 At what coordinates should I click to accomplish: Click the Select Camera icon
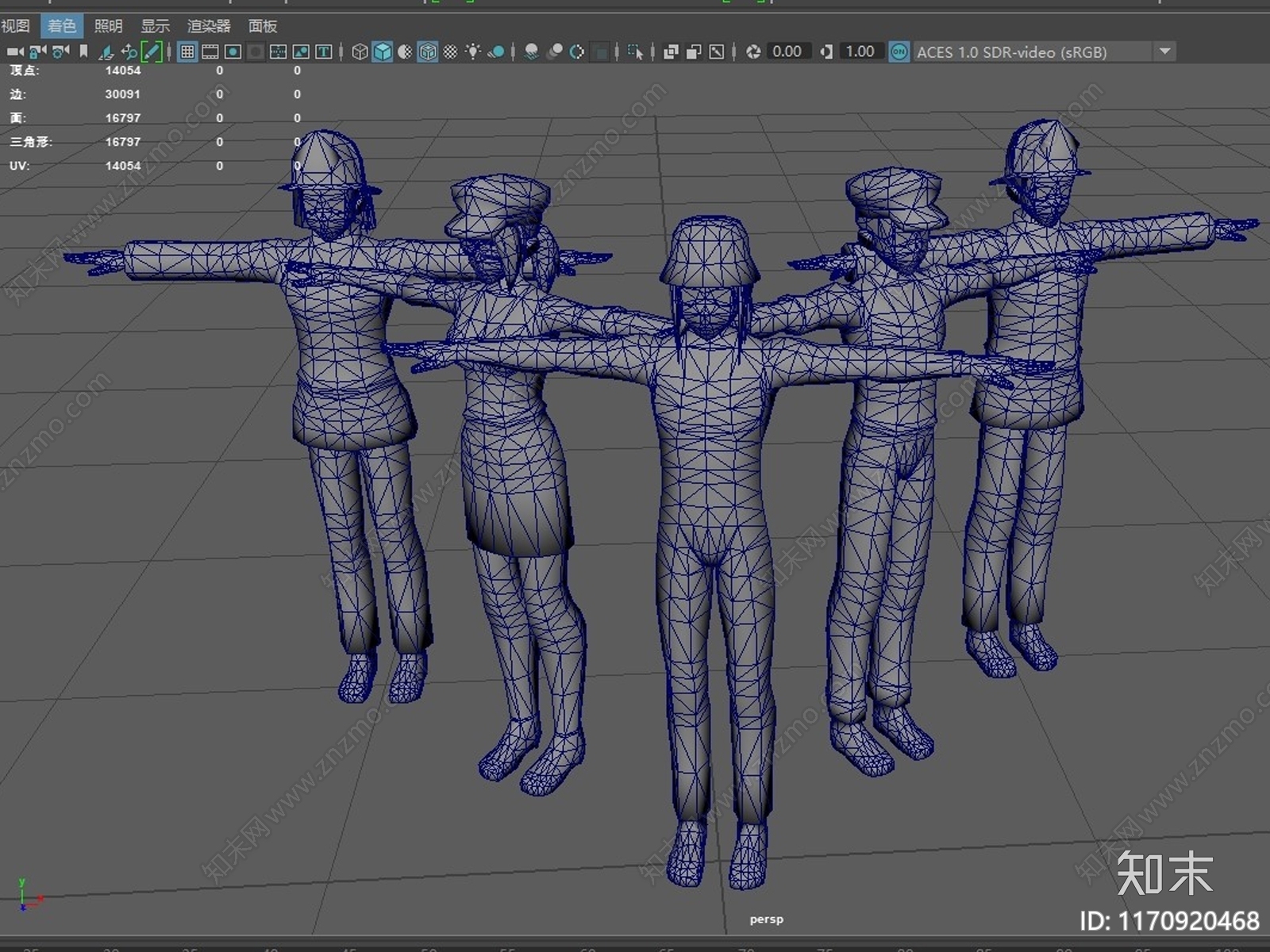click(x=15, y=52)
